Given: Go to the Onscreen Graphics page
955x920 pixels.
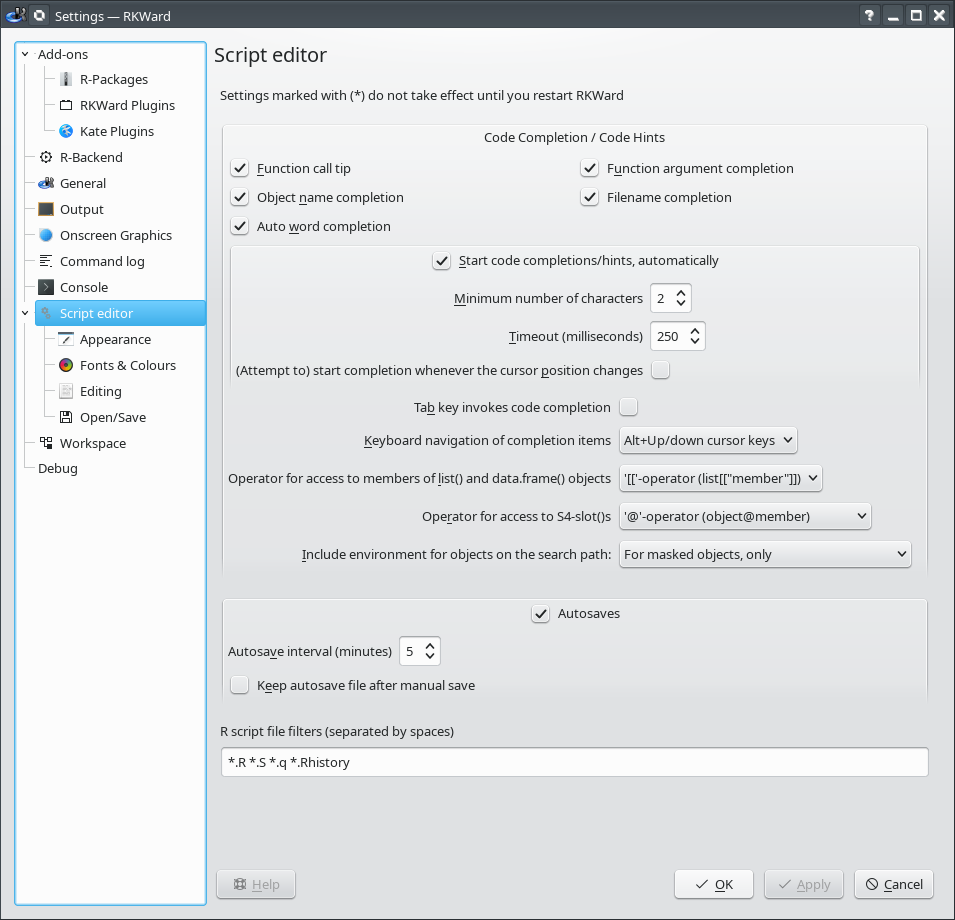Looking at the screenshot, I should coord(116,235).
